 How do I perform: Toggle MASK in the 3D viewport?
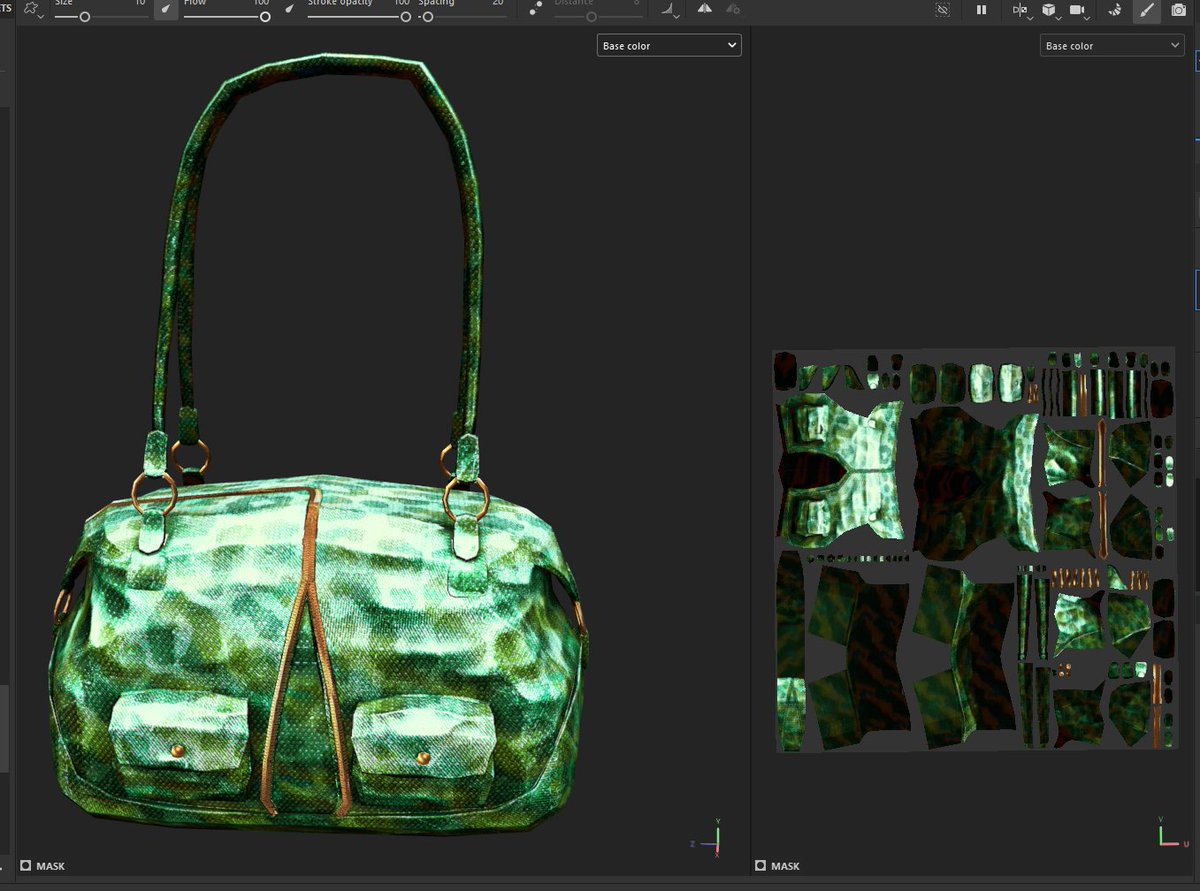point(42,866)
